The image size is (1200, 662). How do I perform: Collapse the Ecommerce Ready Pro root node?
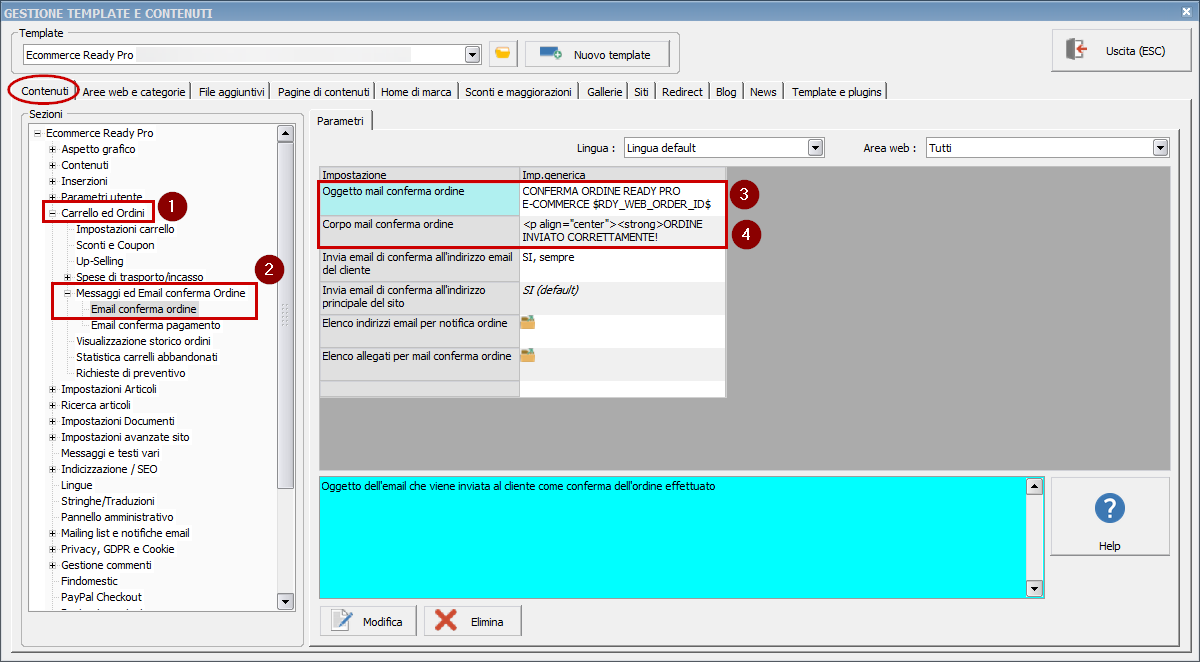37,133
